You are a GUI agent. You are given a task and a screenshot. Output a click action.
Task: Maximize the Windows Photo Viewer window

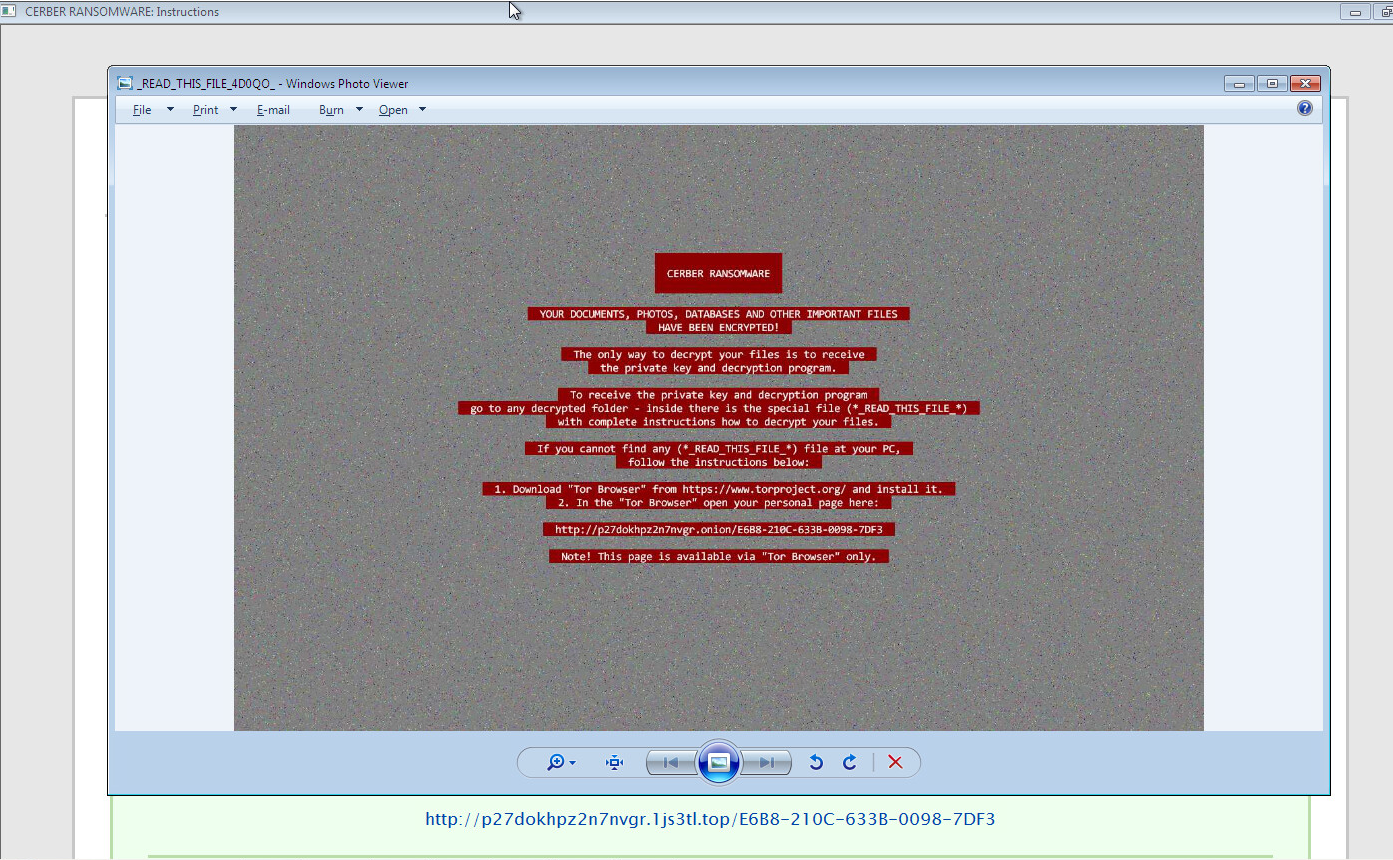[1272, 84]
